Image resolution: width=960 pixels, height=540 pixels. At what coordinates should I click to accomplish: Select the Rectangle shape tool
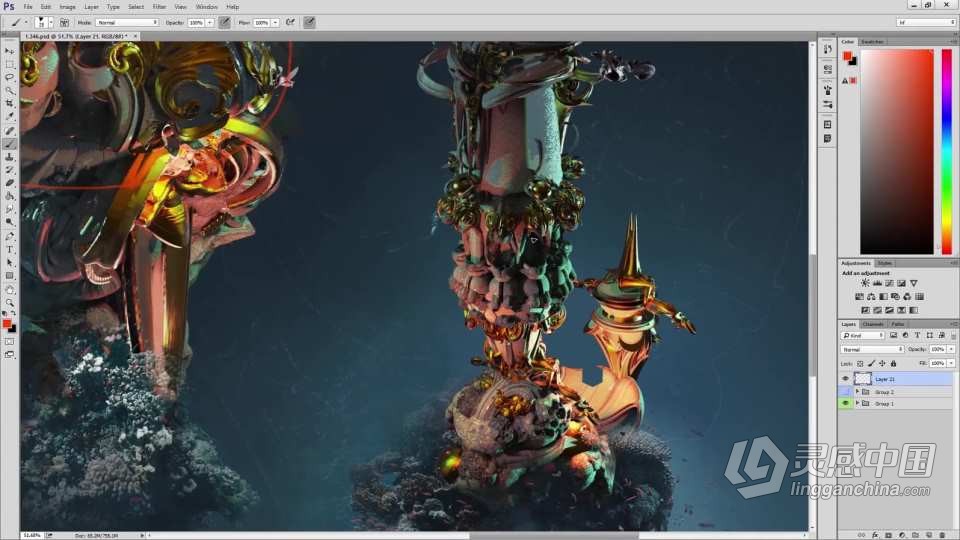click(x=9, y=276)
